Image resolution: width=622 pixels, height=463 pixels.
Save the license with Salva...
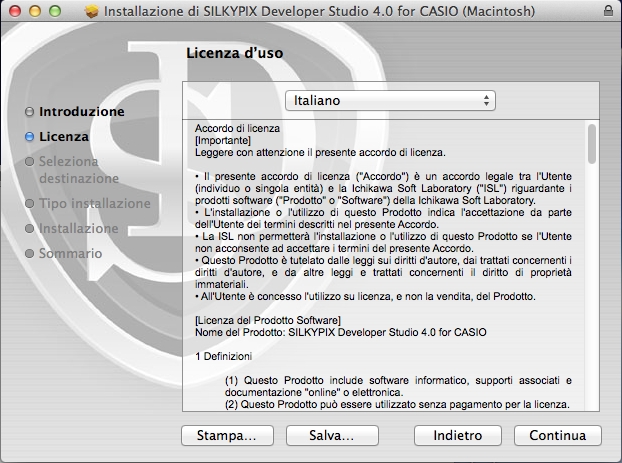pyautogui.click(x=332, y=435)
